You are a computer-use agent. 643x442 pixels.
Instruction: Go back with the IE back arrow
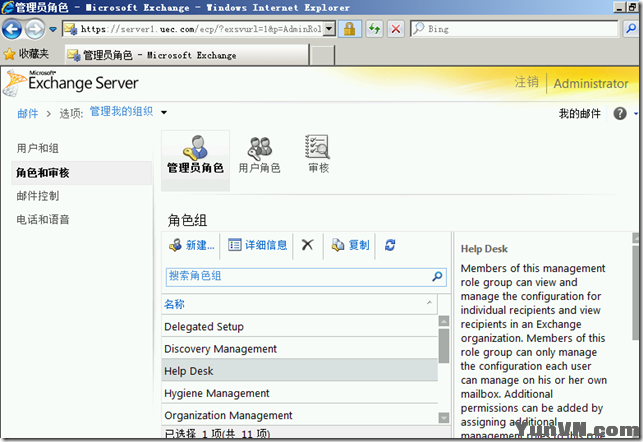(12, 29)
